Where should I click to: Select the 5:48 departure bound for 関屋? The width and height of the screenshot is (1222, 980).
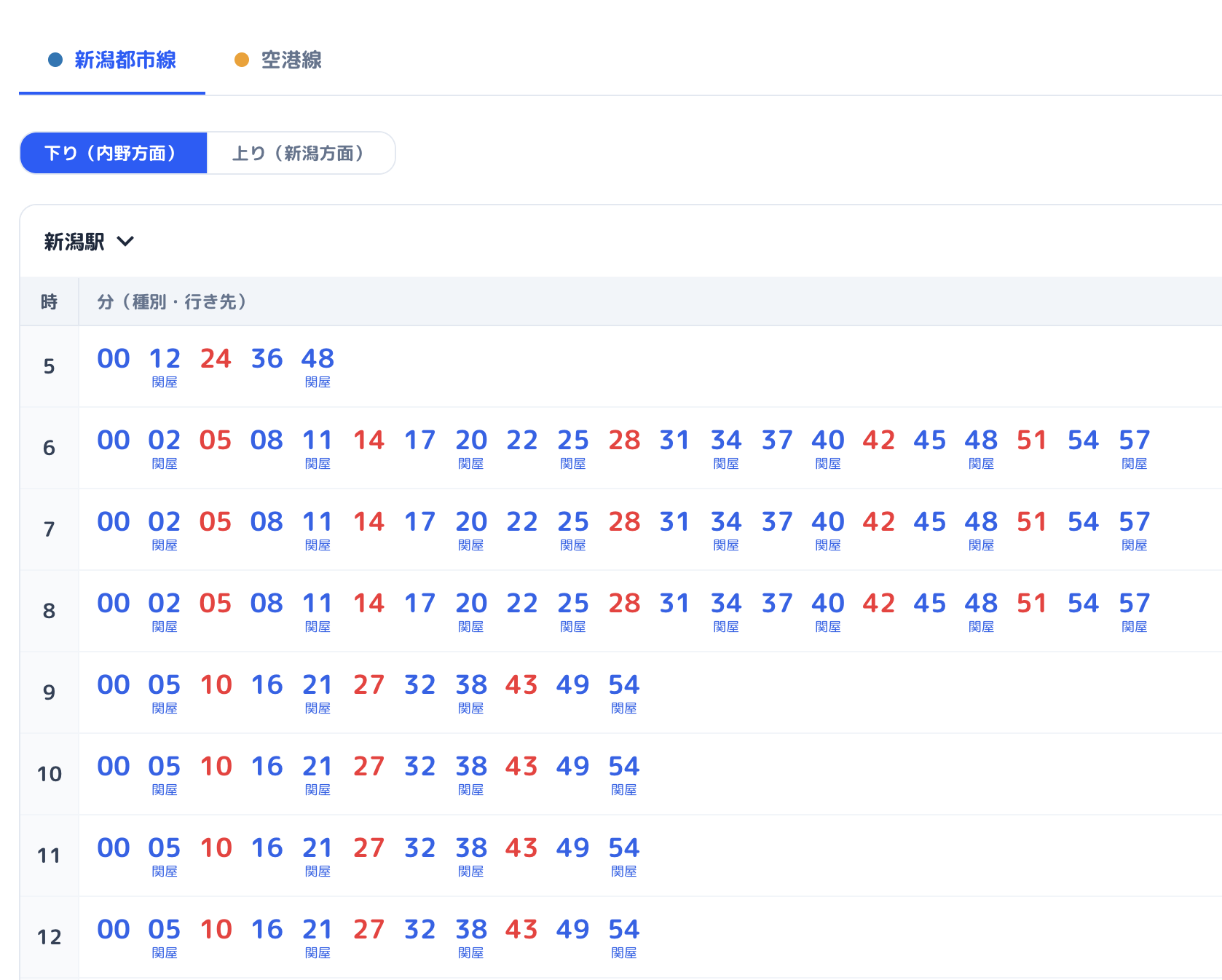(318, 366)
